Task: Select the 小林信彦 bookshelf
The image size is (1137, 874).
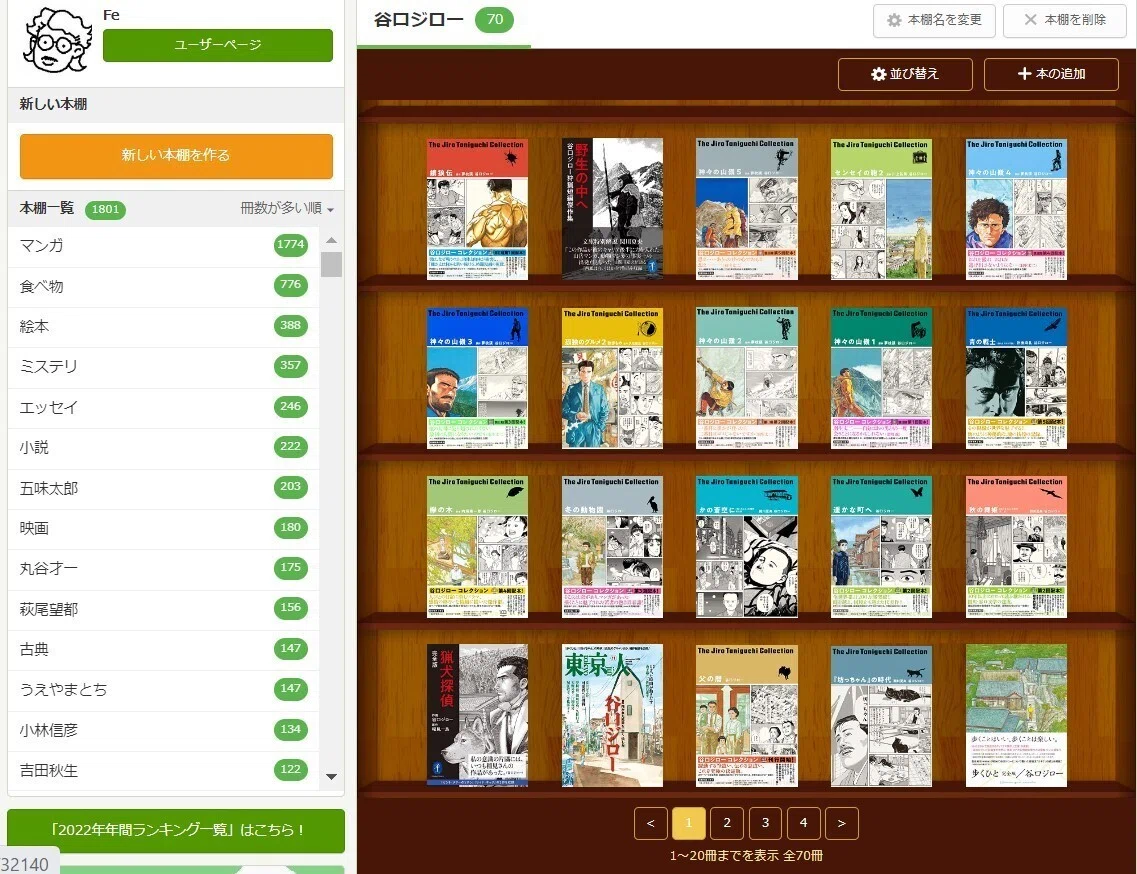Action: [163, 730]
